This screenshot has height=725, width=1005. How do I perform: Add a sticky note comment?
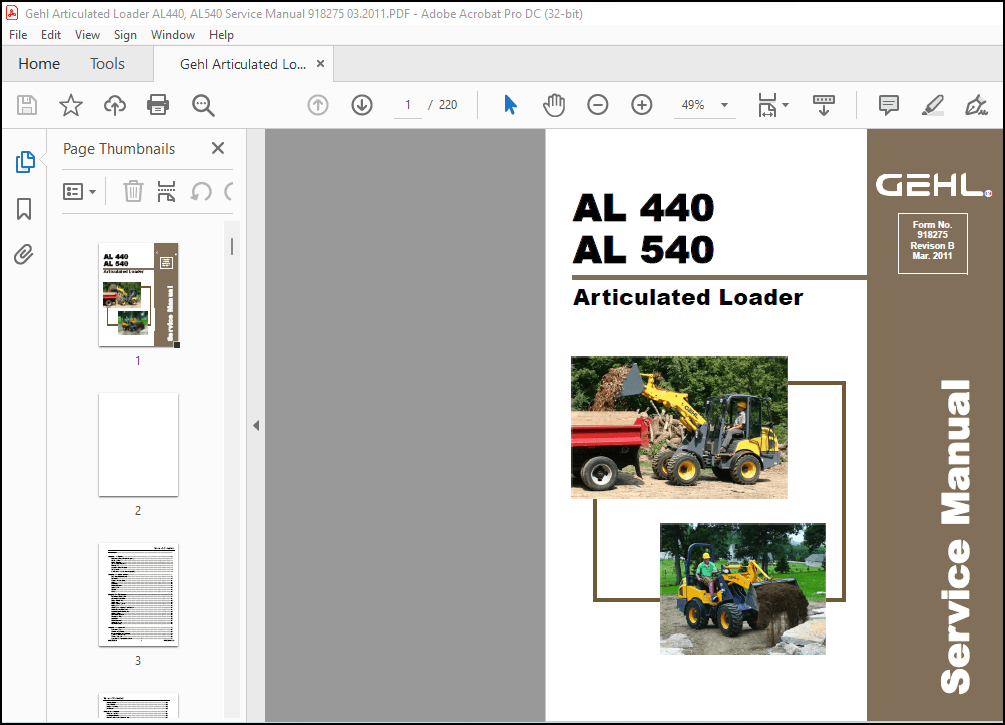888,104
